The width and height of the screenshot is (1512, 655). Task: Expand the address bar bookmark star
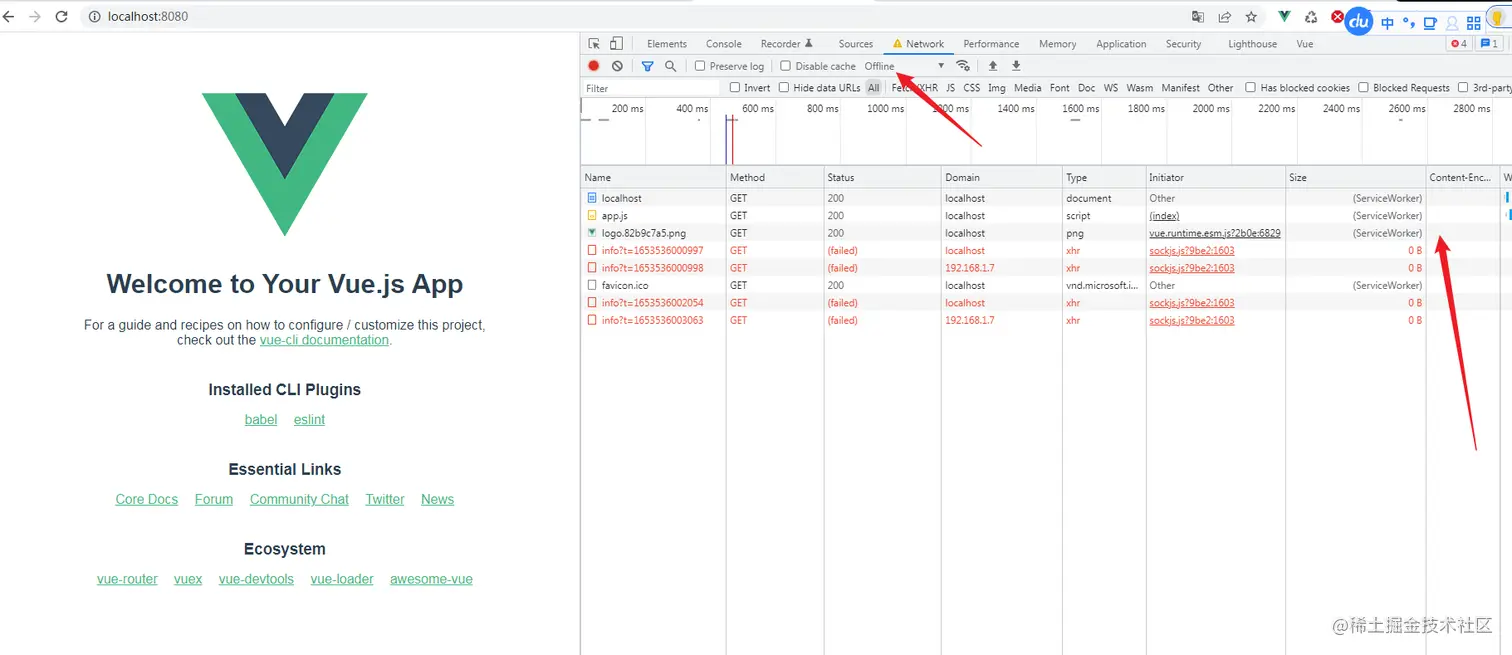tap(1251, 16)
